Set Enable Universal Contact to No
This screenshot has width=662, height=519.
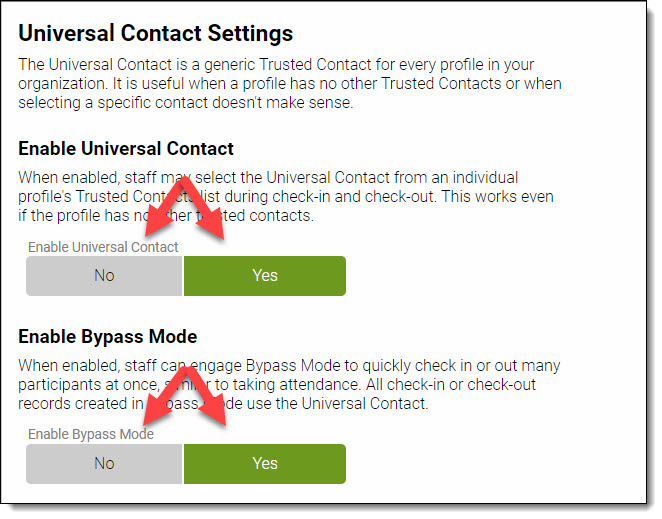pos(104,276)
